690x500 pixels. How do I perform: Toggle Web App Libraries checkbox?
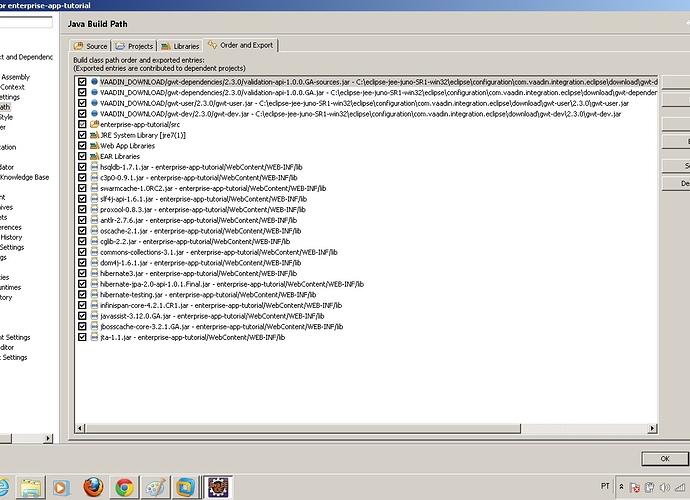(82, 146)
